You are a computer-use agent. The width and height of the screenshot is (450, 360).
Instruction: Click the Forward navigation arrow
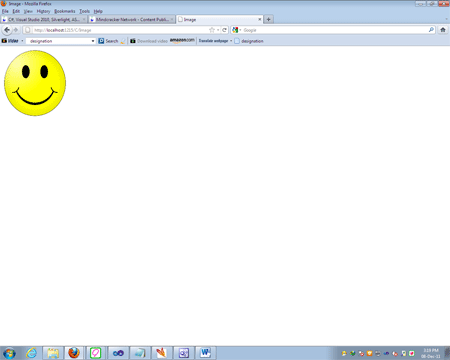(x=16, y=30)
